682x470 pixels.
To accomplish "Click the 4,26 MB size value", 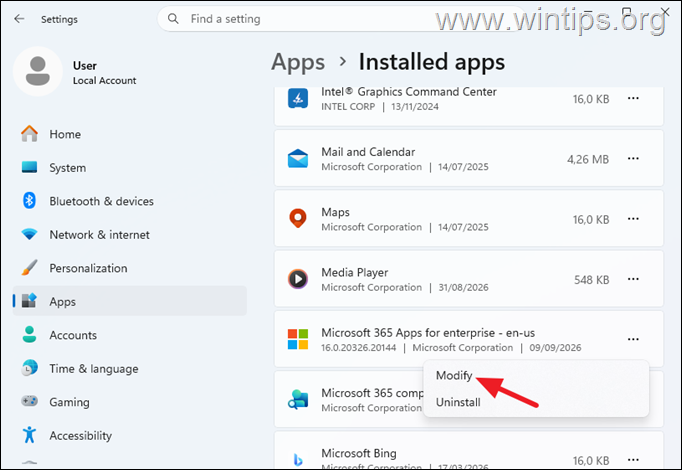I will [x=588, y=159].
